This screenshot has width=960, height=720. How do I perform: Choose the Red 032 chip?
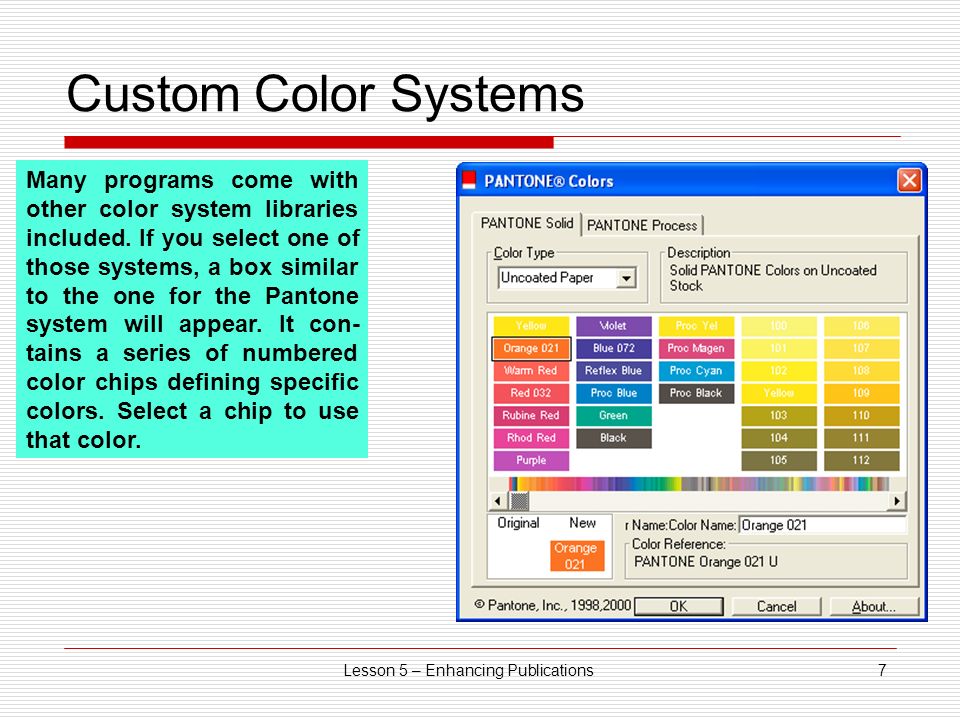[x=531, y=393]
